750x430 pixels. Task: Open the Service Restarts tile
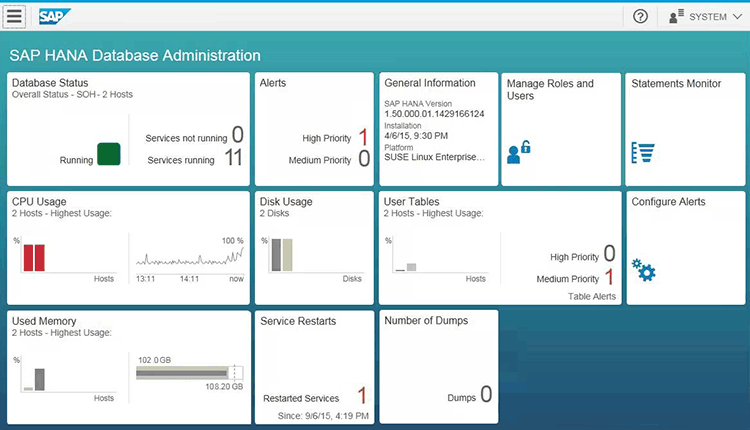[x=314, y=366]
